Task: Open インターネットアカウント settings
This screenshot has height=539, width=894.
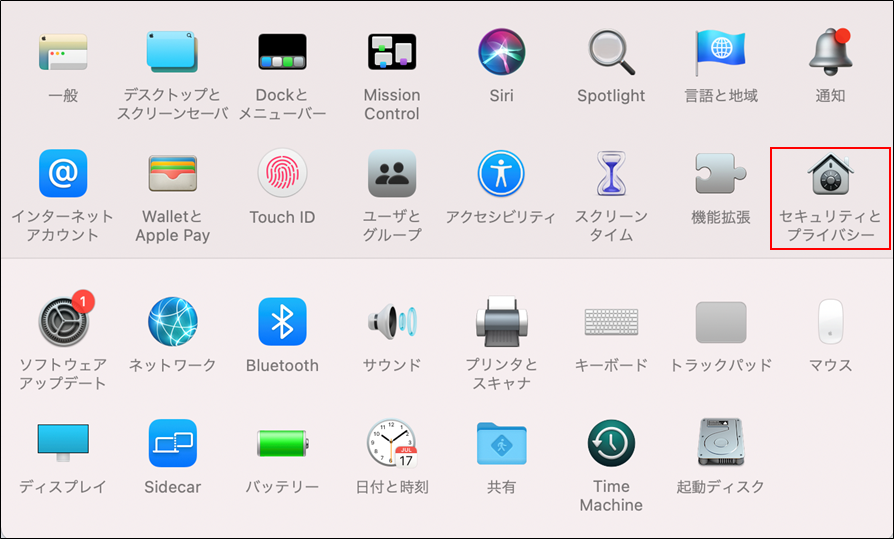Action: point(63,174)
